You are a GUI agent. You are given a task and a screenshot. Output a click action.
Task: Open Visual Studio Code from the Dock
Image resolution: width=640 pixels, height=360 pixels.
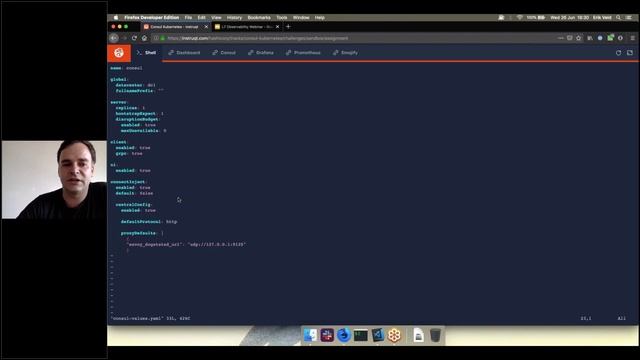378,335
